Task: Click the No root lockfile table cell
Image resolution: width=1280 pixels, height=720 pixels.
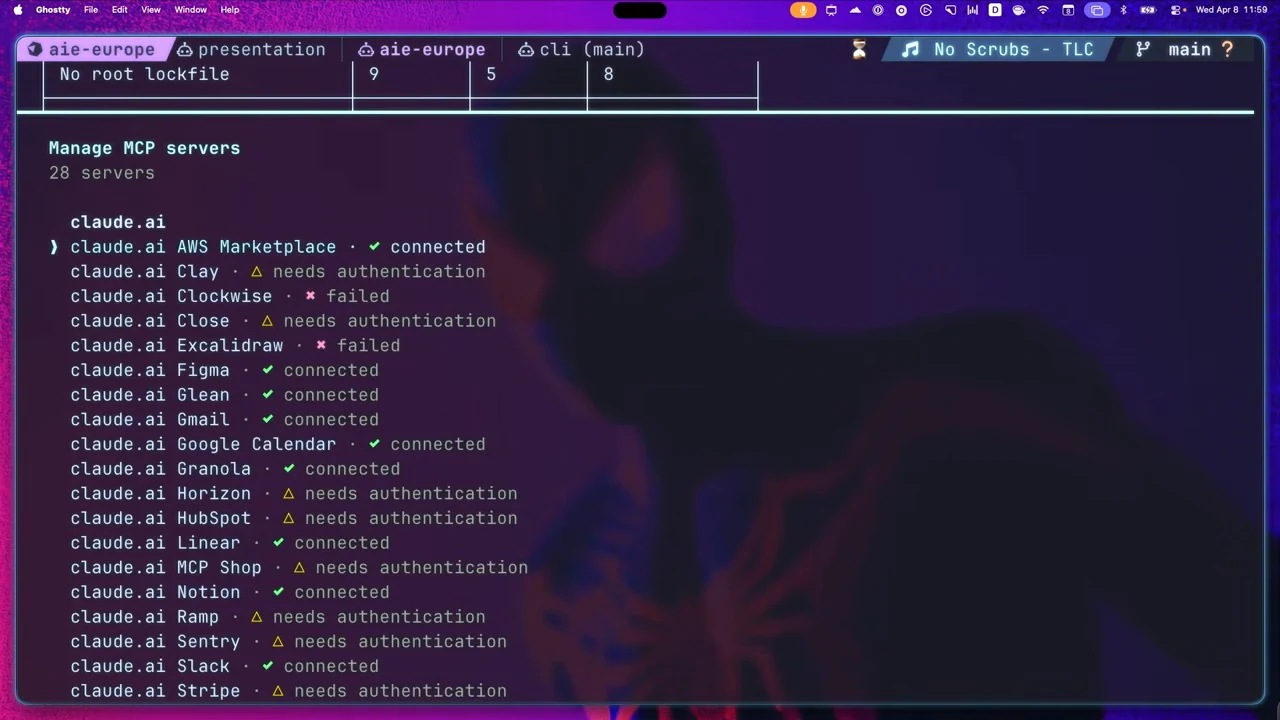Action: point(144,74)
